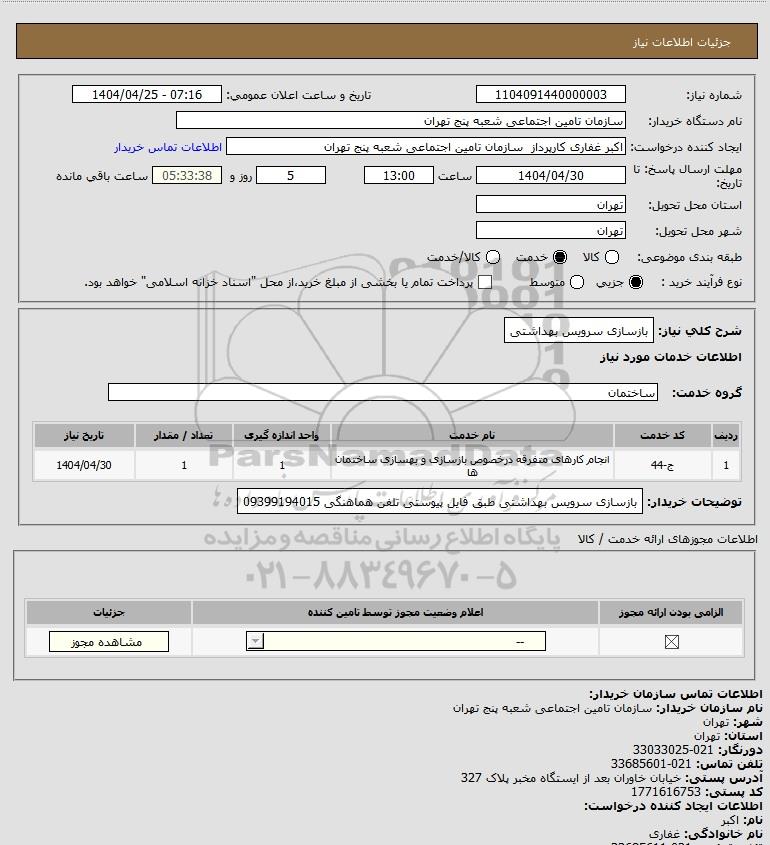Click the ردیف column header
The image size is (770, 845).
pos(726,435)
